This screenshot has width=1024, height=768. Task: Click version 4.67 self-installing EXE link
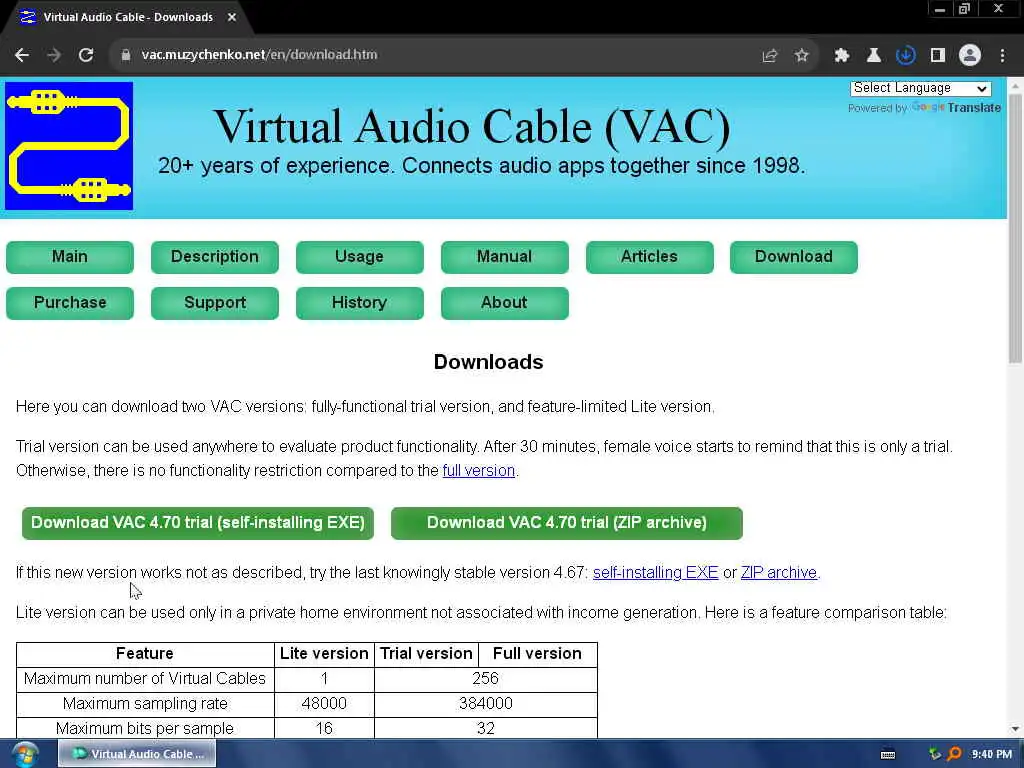[x=656, y=573]
